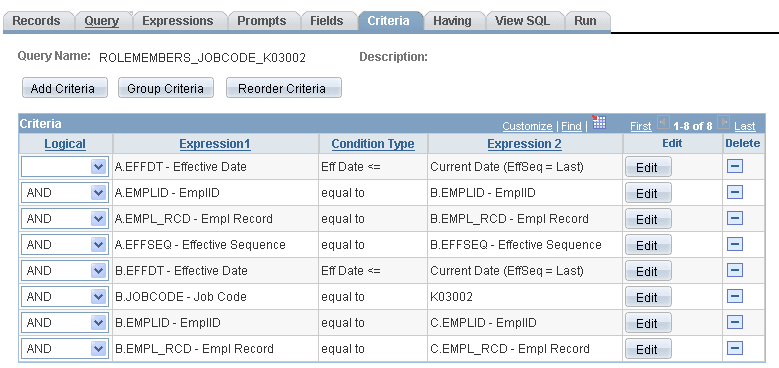Open the Having tab

(452, 21)
